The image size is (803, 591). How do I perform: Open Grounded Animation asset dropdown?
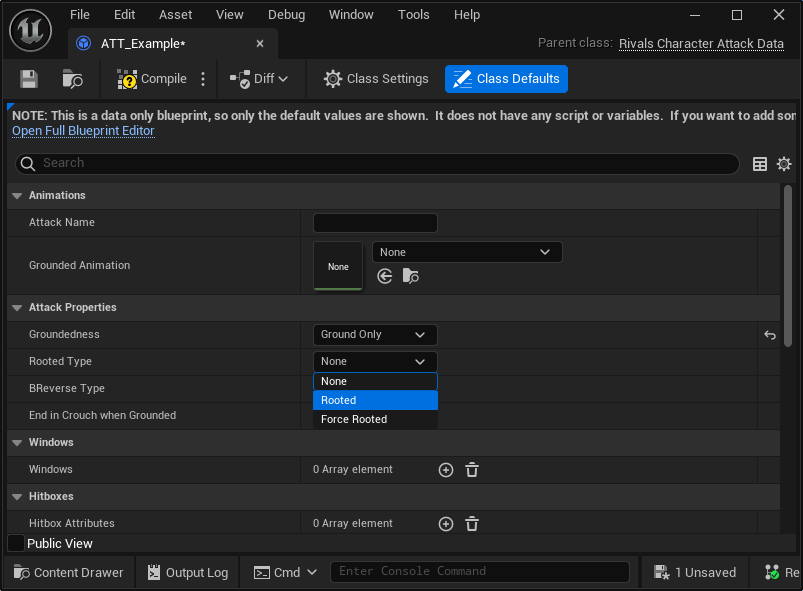(467, 252)
